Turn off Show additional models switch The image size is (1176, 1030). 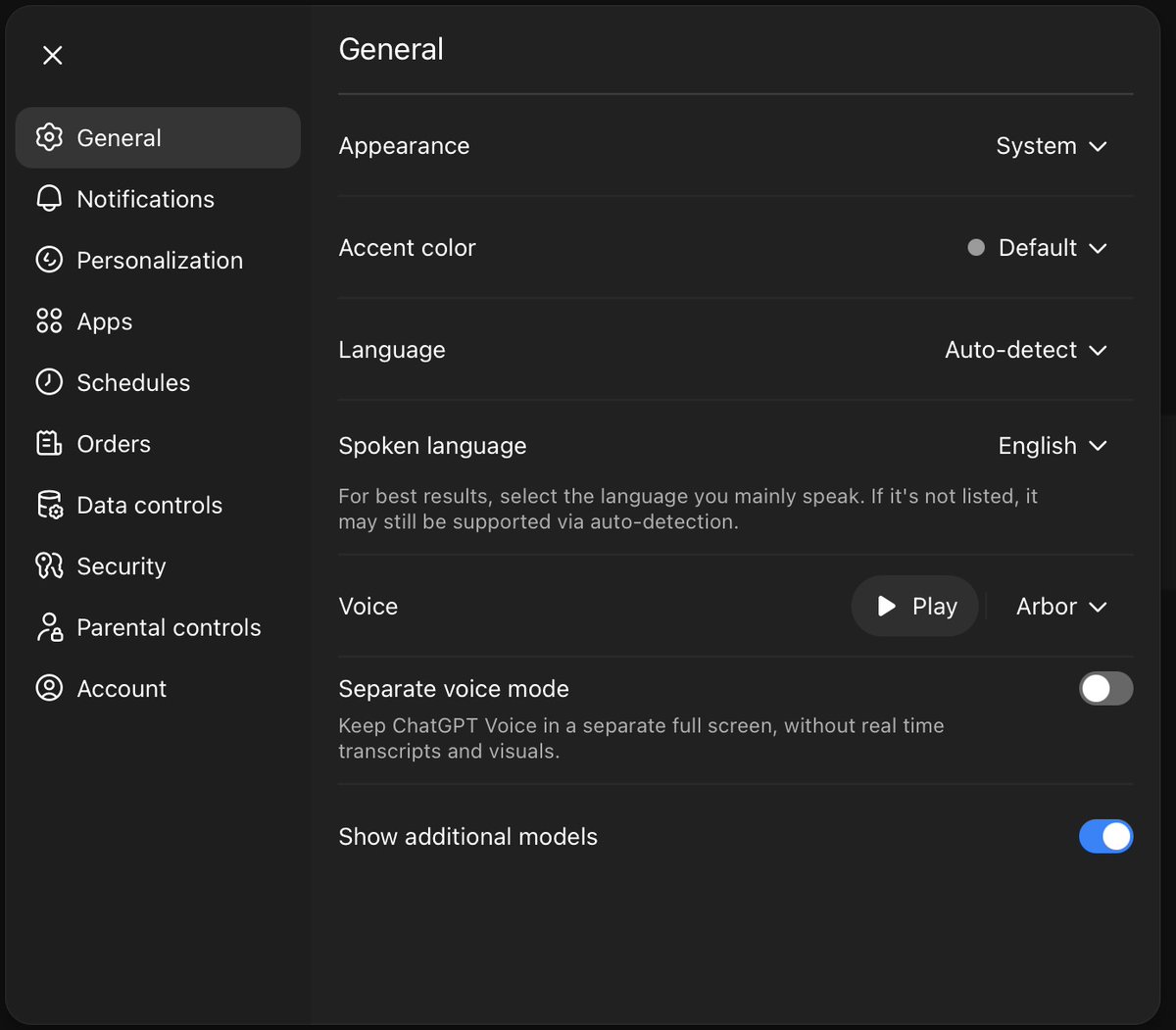point(1105,837)
